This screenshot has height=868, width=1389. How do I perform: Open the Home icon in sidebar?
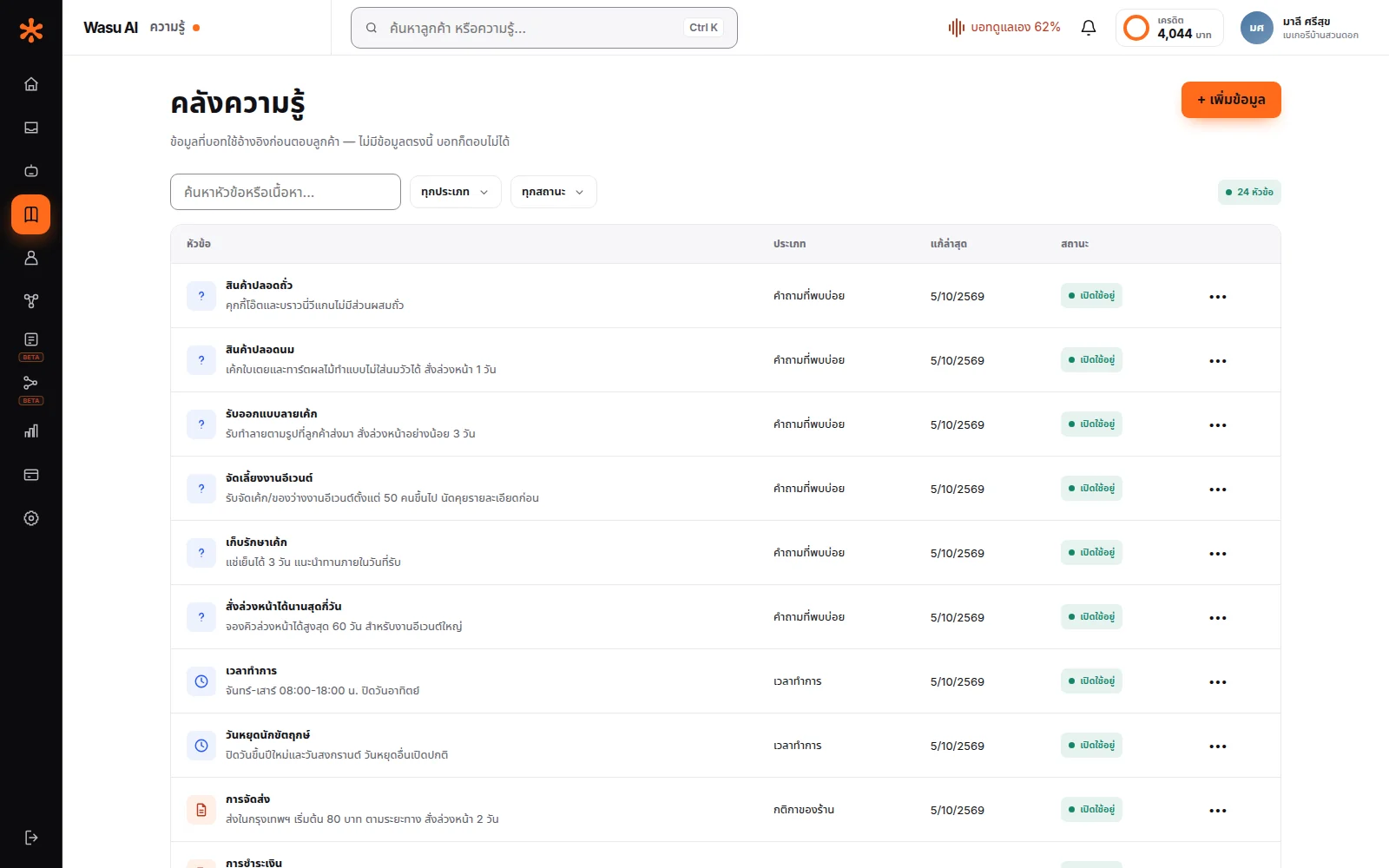(x=31, y=84)
